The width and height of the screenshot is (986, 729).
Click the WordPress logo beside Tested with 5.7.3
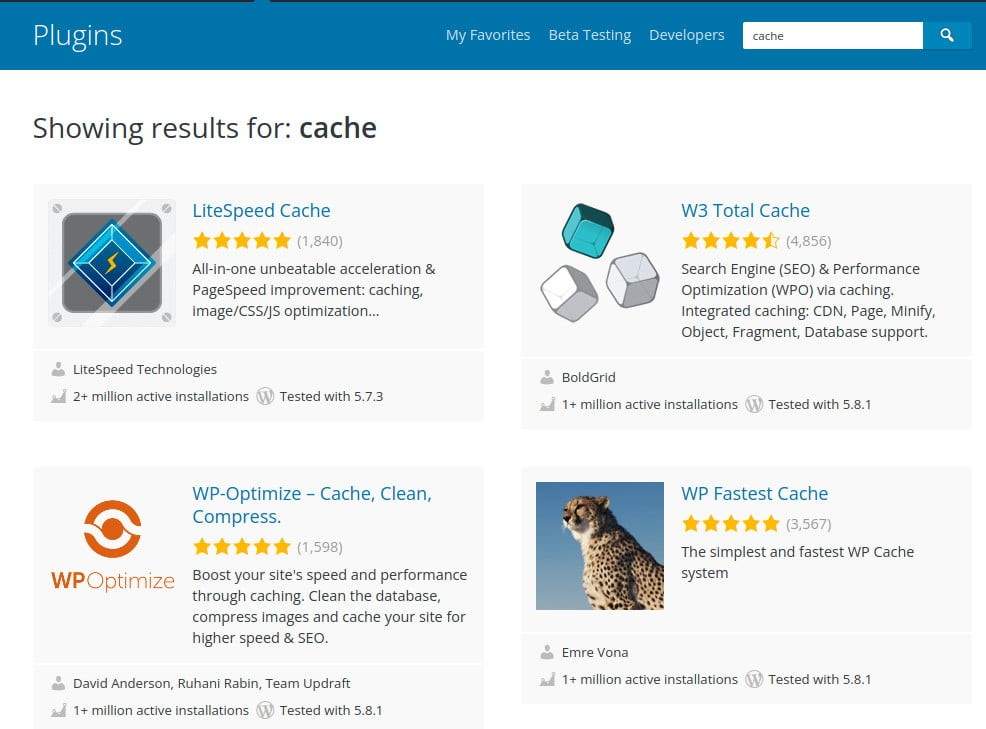[x=265, y=396]
